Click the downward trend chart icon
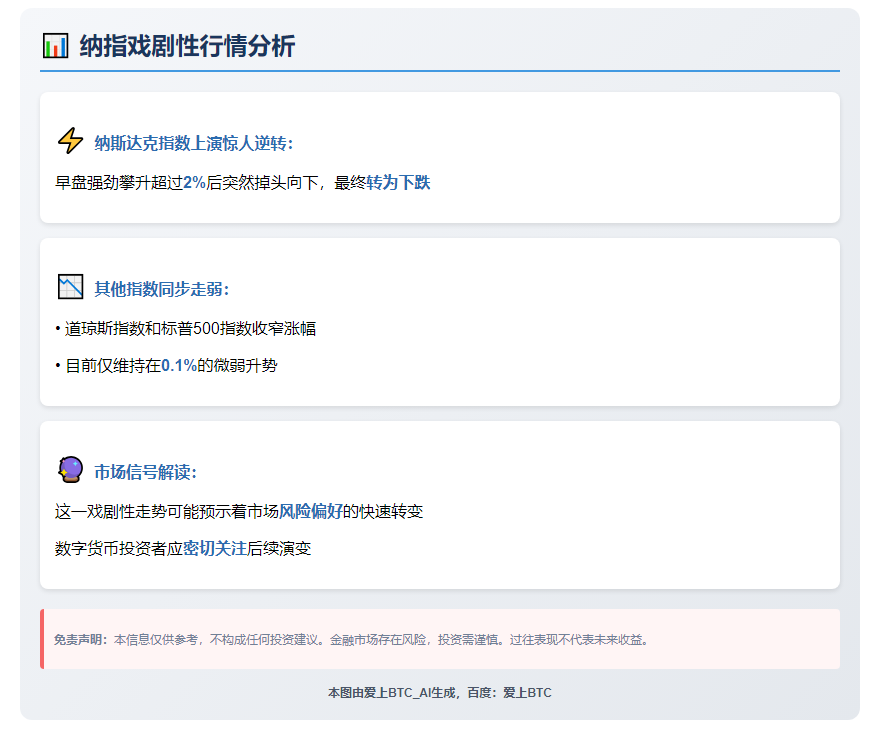Viewport: 880px width, 752px height. click(x=71, y=287)
